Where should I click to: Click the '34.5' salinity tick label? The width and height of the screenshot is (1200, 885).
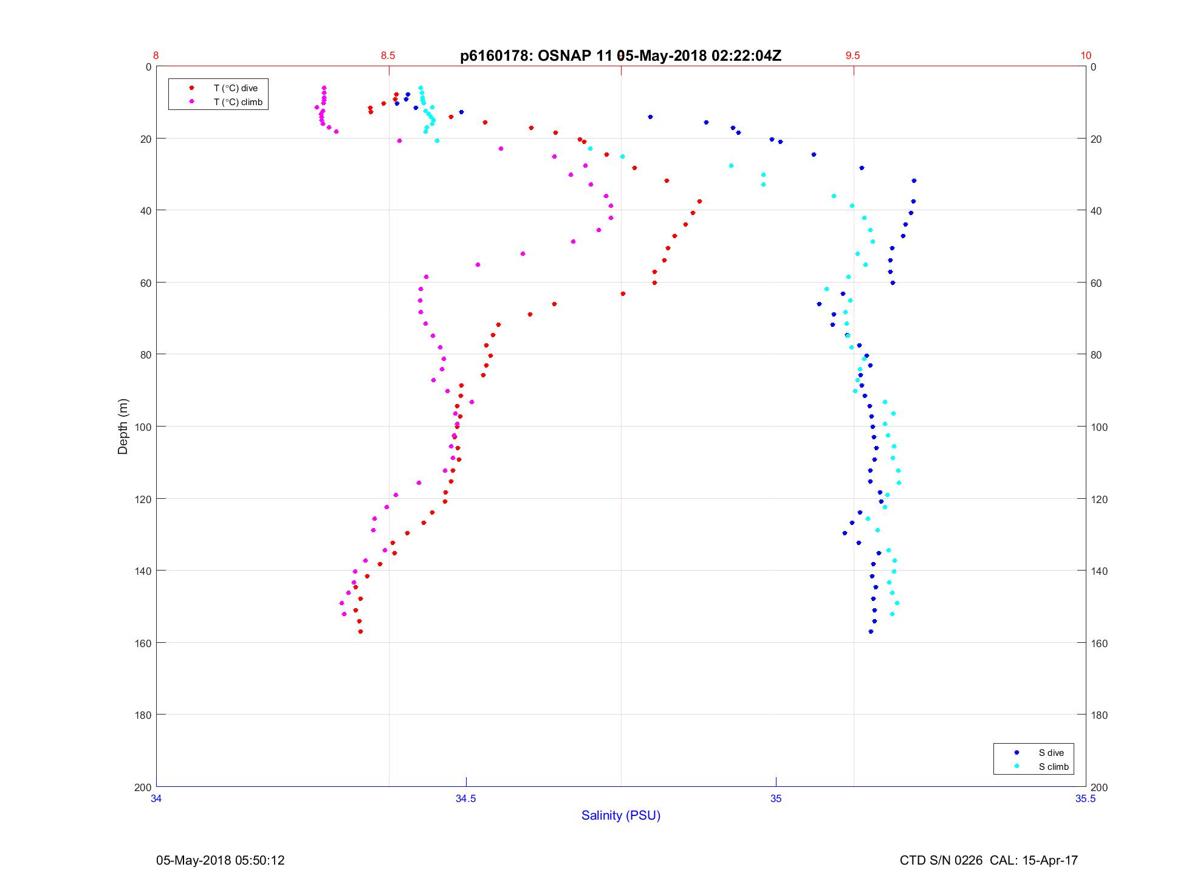point(466,798)
